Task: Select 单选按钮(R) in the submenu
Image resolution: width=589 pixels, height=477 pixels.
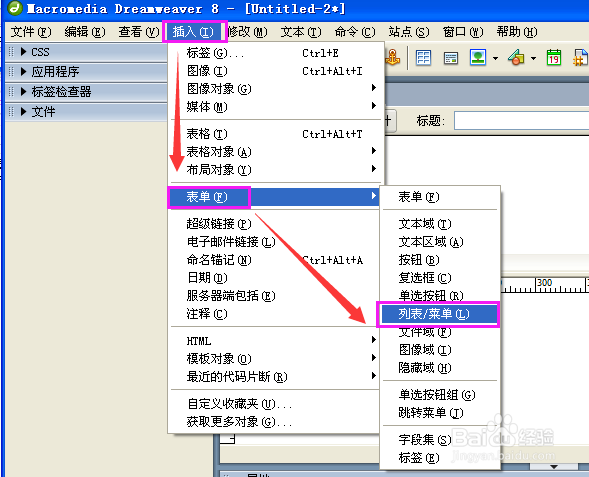Action: point(440,296)
